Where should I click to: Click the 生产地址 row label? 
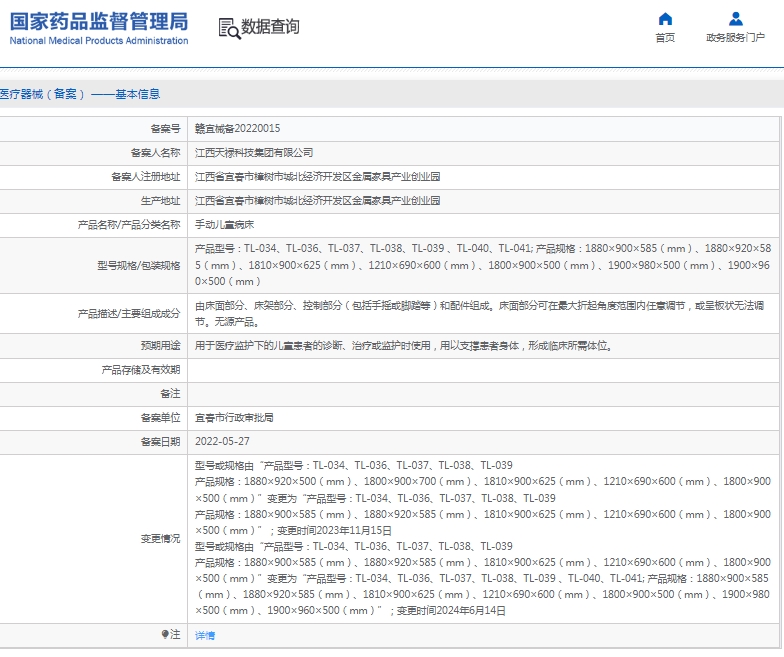(x=160, y=200)
